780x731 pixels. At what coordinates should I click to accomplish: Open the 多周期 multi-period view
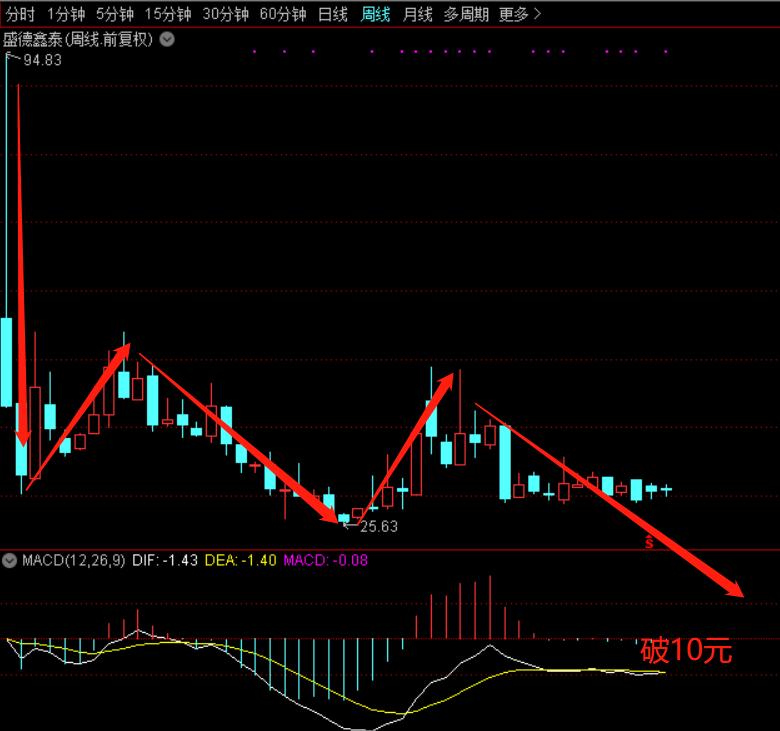pos(466,14)
